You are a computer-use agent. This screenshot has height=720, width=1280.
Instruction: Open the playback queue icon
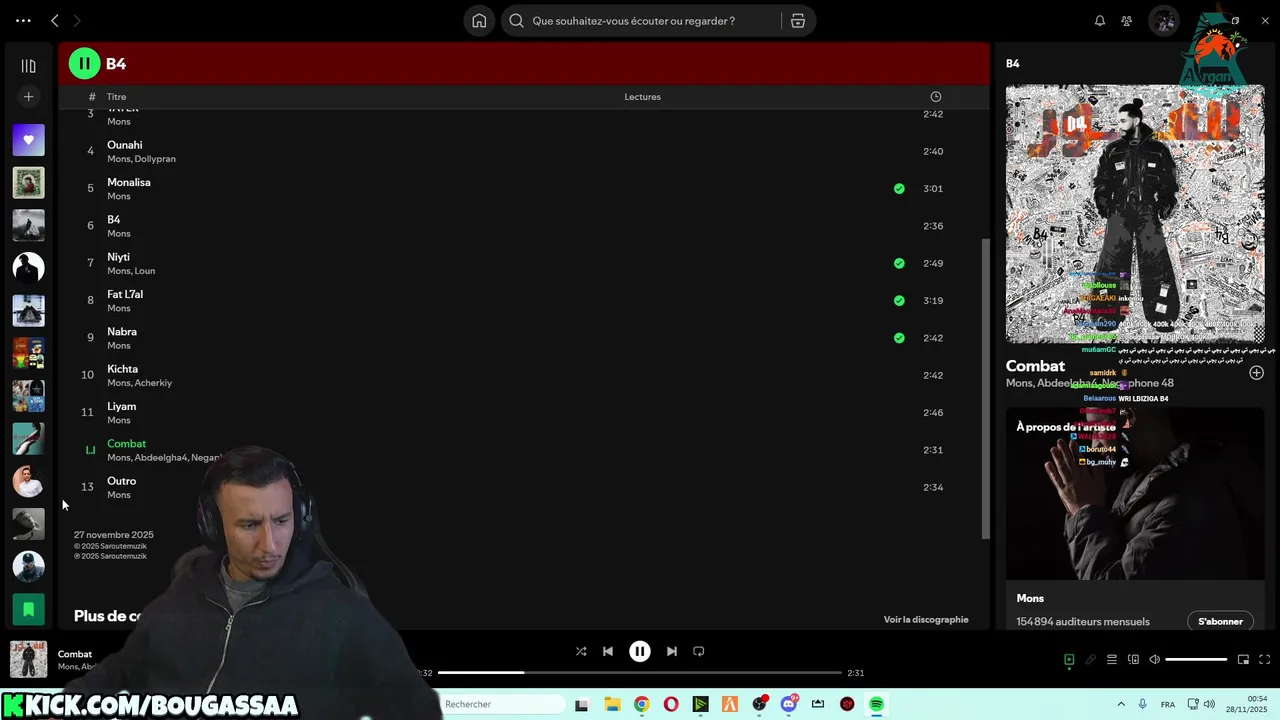click(x=1111, y=660)
